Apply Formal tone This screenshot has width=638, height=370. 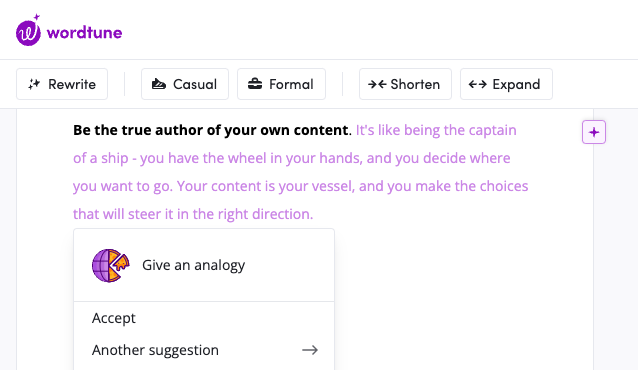[x=282, y=84]
